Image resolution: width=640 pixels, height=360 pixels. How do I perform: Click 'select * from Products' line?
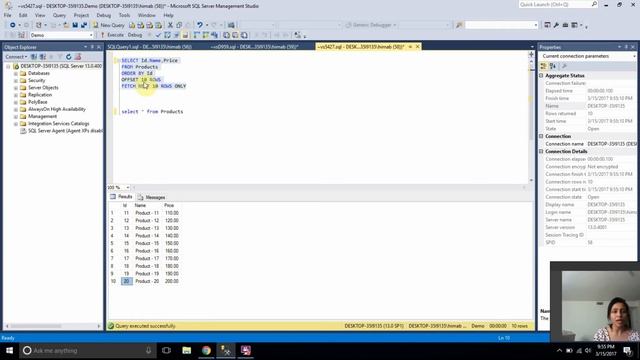(152, 111)
